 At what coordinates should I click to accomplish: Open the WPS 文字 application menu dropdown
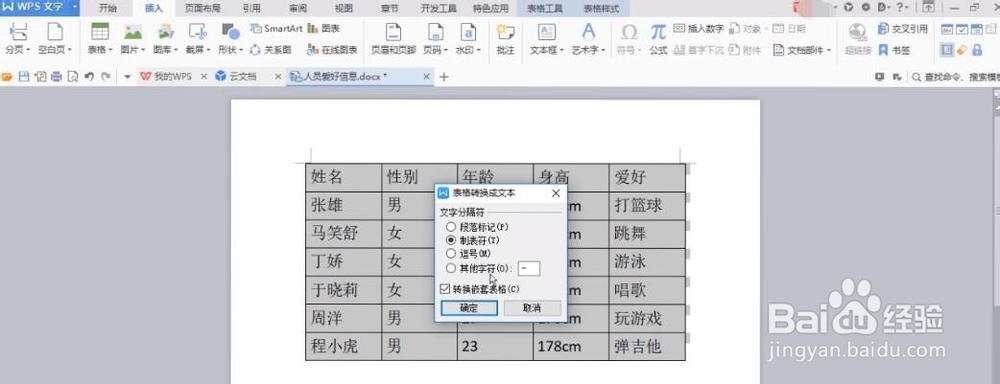[75, 8]
